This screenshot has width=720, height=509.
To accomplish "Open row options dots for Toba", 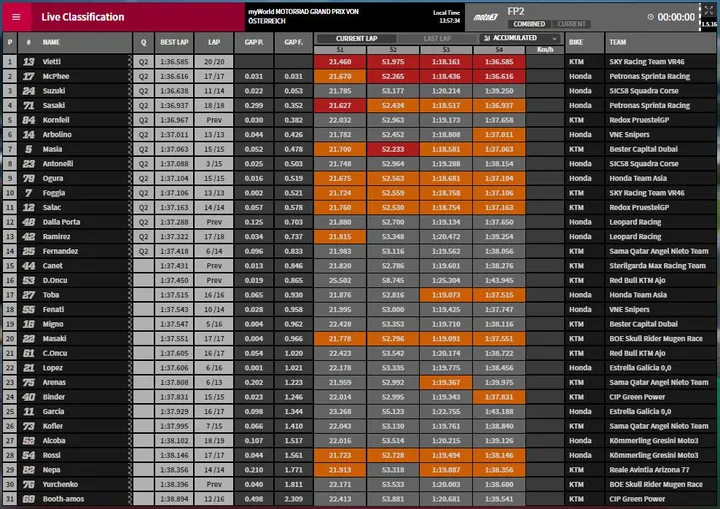I will point(129,295).
